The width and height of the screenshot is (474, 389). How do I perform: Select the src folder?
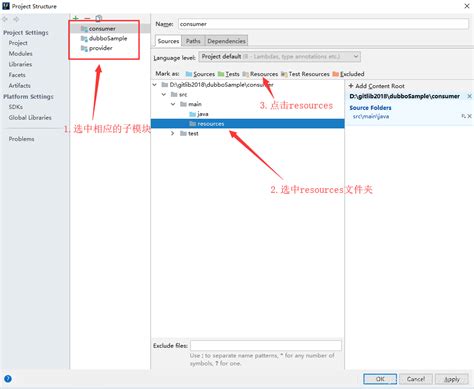[x=179, y=94]
